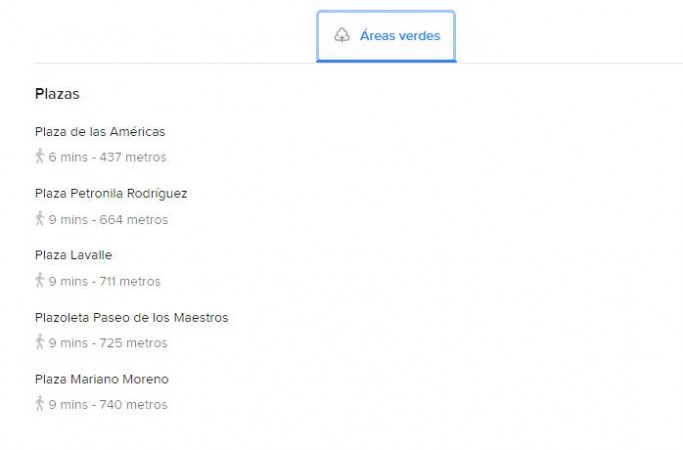The height and width of the screenshot is (450, 683).
Task: Click pedestrian icon under Plazoleta Paseo de los Maestros
Action: coord(40,343)
